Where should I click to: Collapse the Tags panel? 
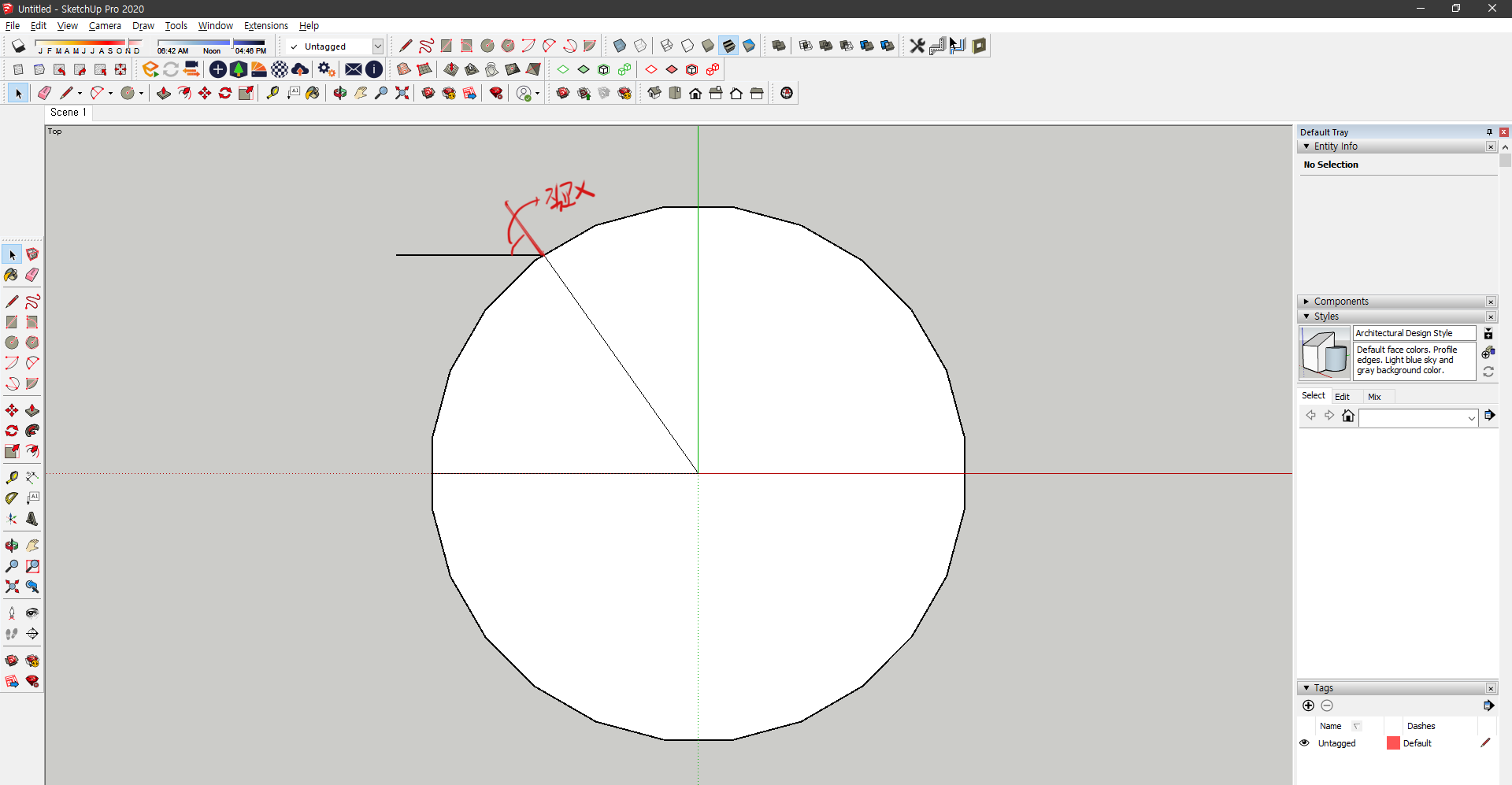pos(1306,688)
